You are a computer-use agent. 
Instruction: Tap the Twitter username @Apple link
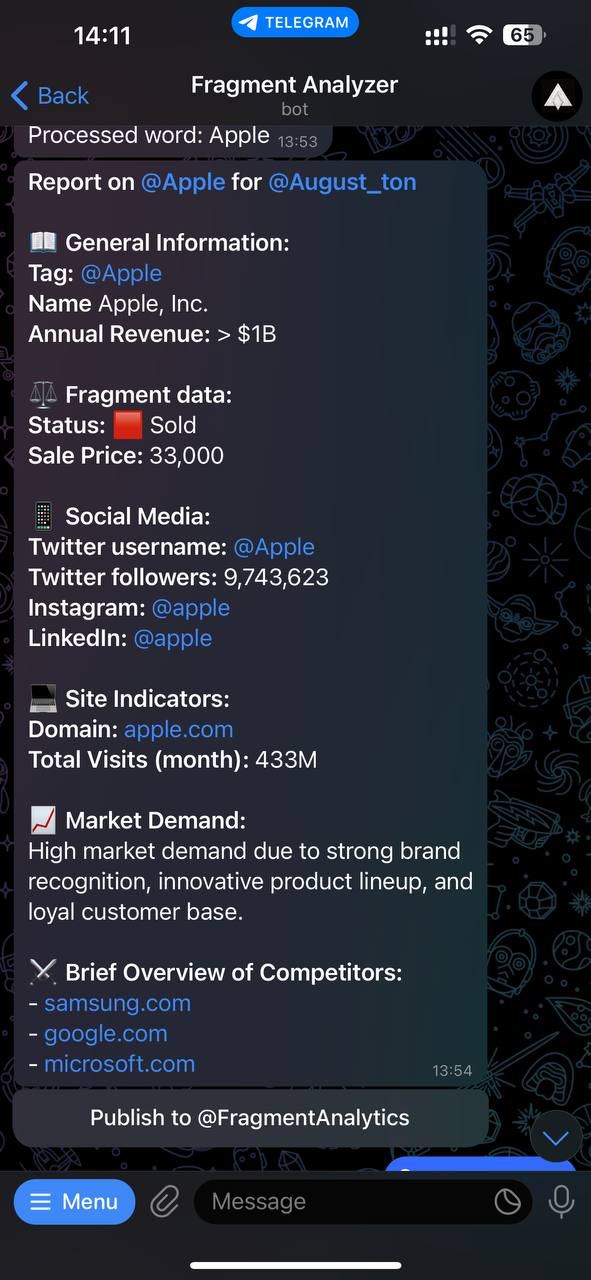click(x=274, y=547)
